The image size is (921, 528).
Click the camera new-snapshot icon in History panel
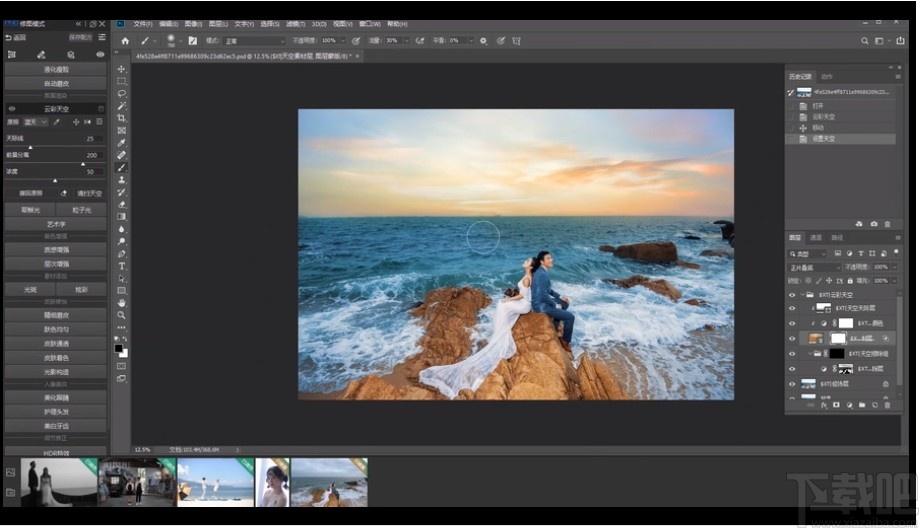[874, 224]
